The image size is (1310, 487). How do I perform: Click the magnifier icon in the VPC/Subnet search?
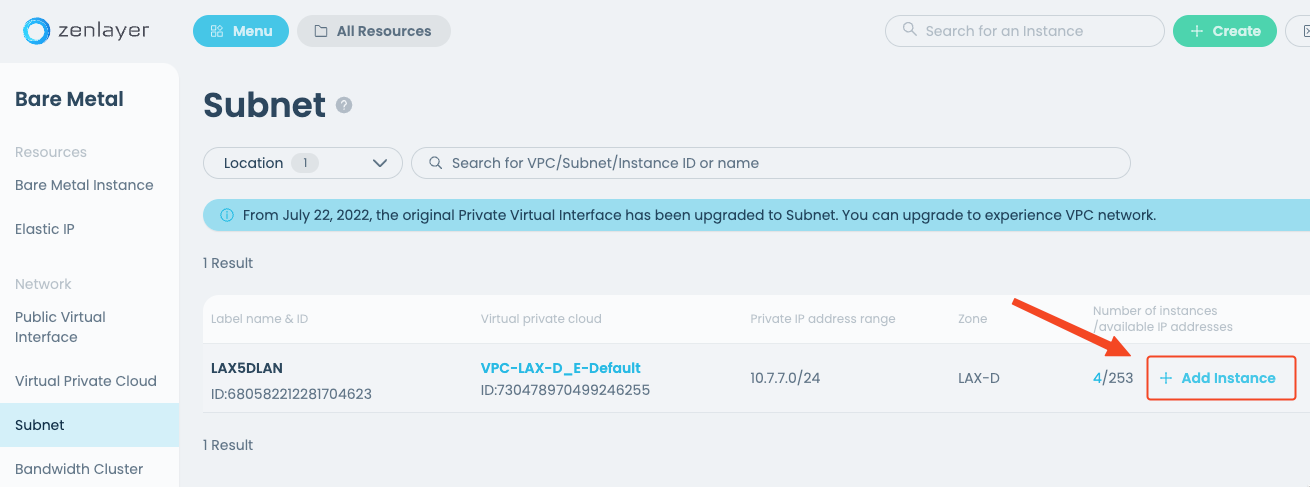(435, 163)
